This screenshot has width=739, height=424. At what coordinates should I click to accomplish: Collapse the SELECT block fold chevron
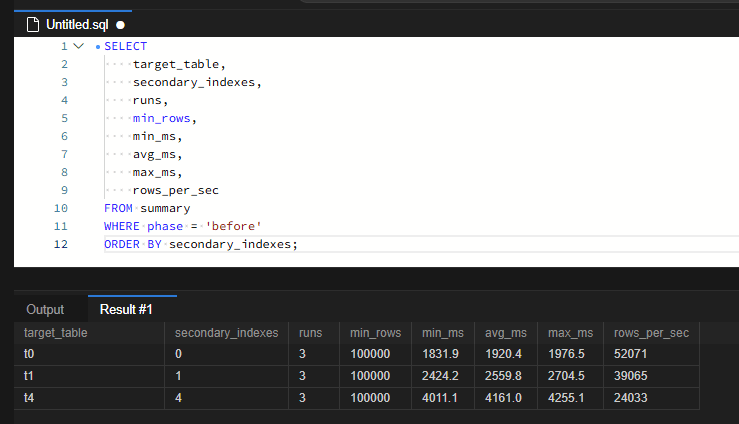[x=79, y=46]
